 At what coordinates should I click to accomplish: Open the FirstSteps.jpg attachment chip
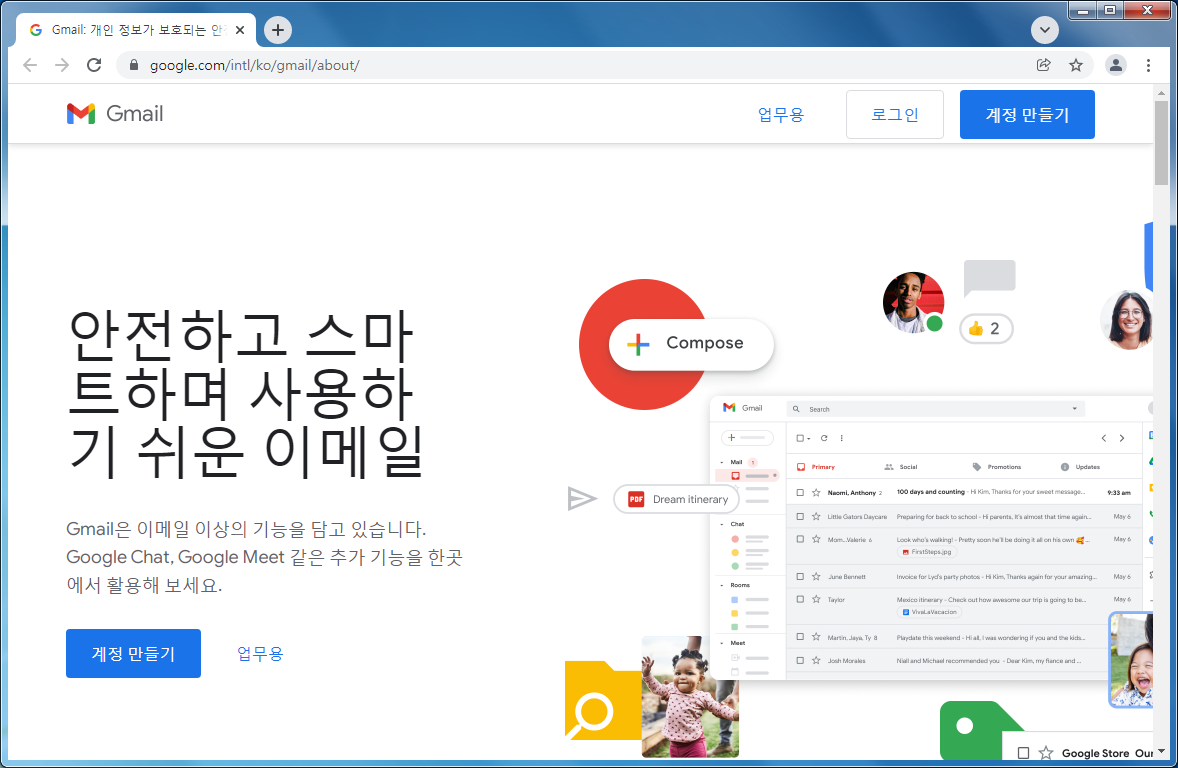(x=927, y=552)
